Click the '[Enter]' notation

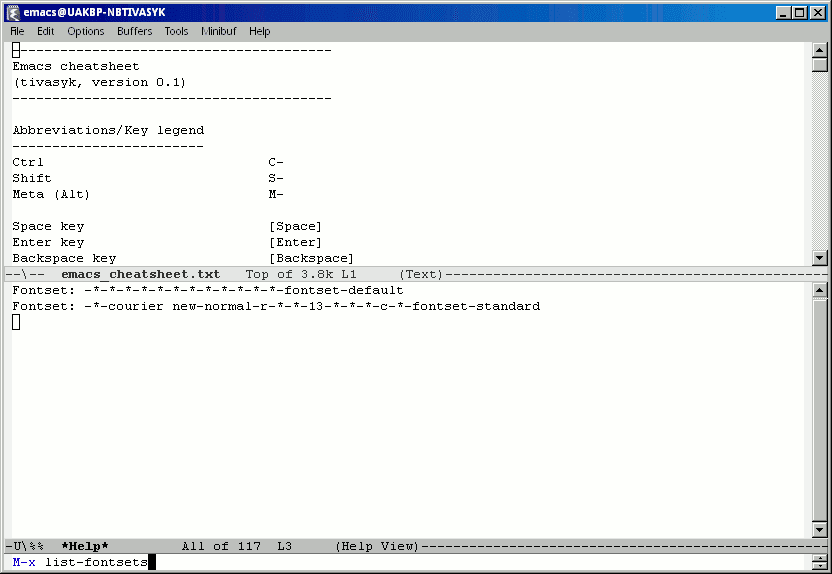(296, 242)
